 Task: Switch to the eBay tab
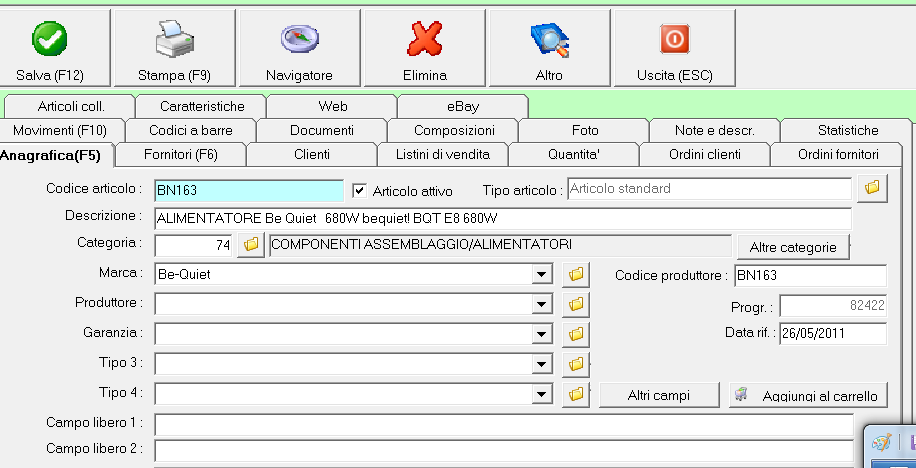463,106
